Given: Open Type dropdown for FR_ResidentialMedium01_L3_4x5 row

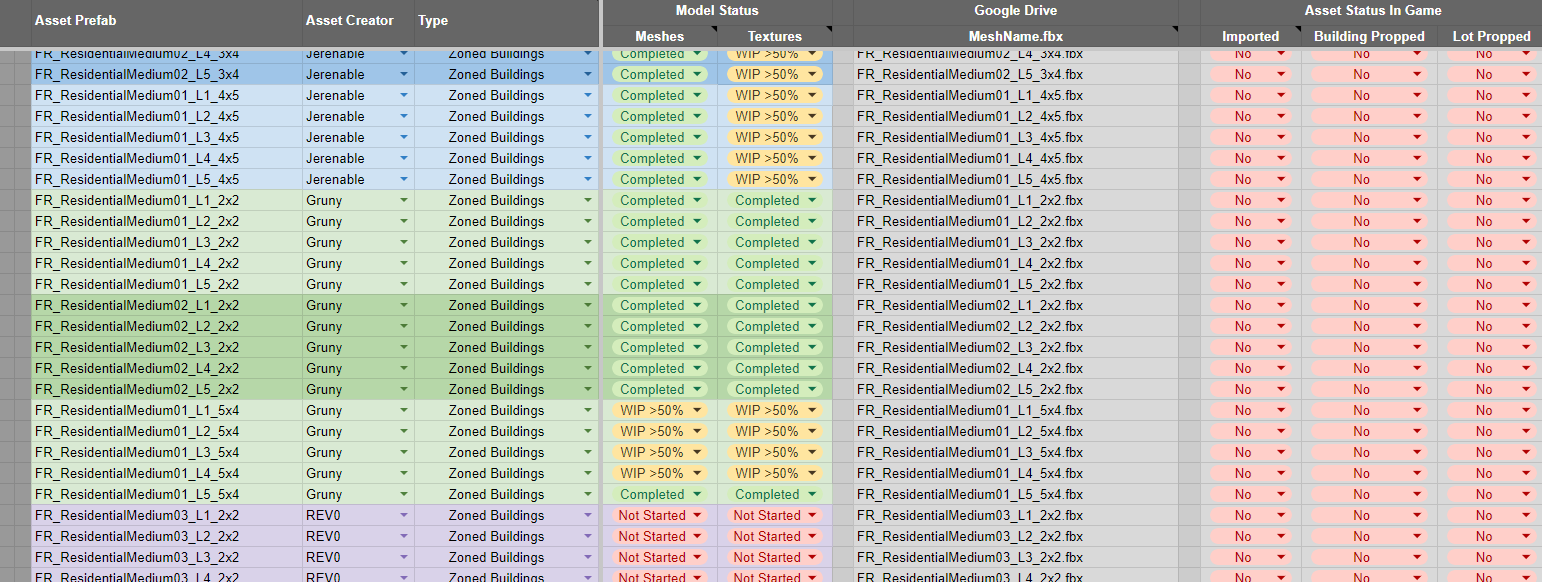Looking at the screenshot, I should click(589, 138).
